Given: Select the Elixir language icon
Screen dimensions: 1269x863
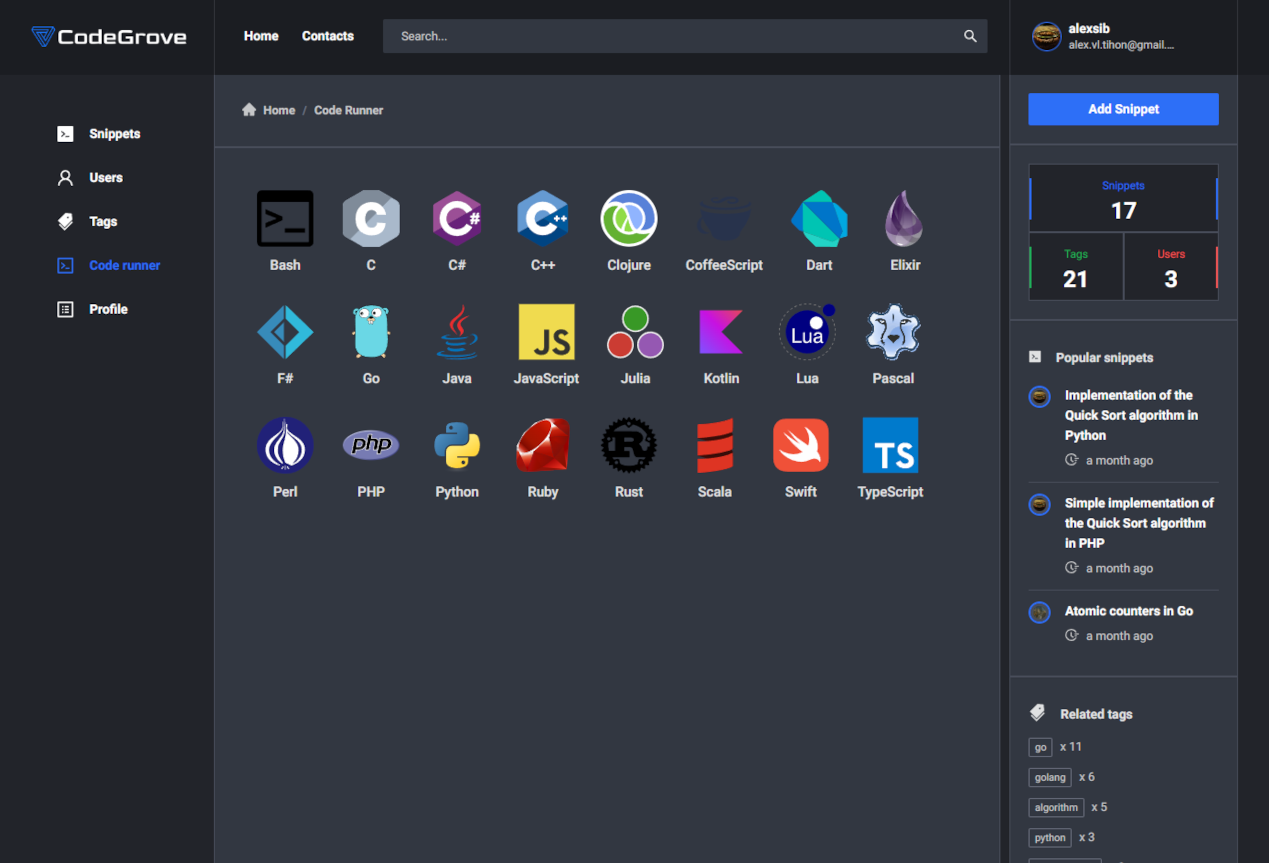Looking at the screenshot, I should coord(905,218).
